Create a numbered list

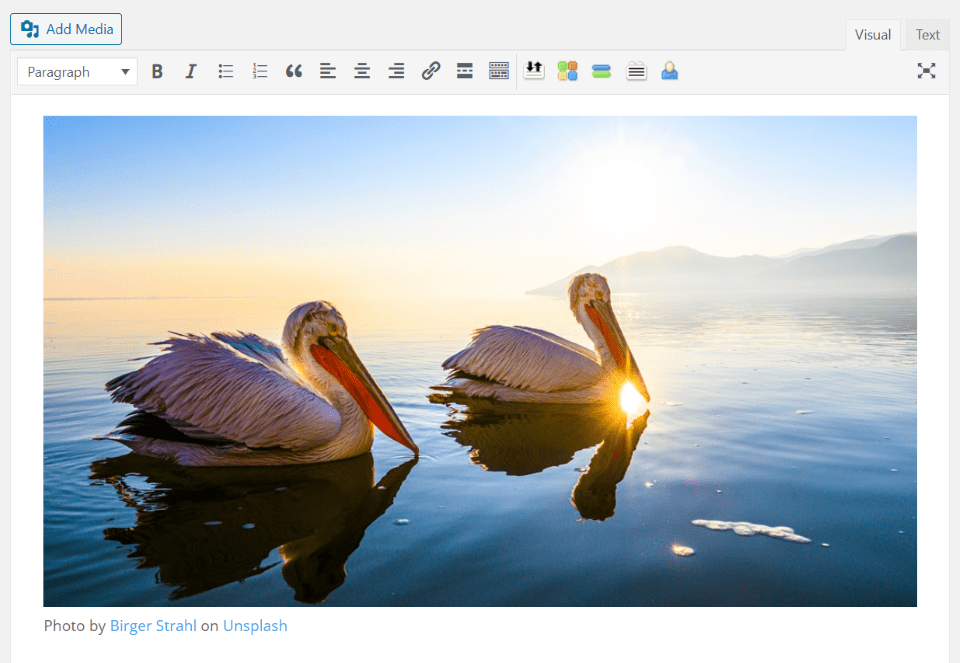260,71
